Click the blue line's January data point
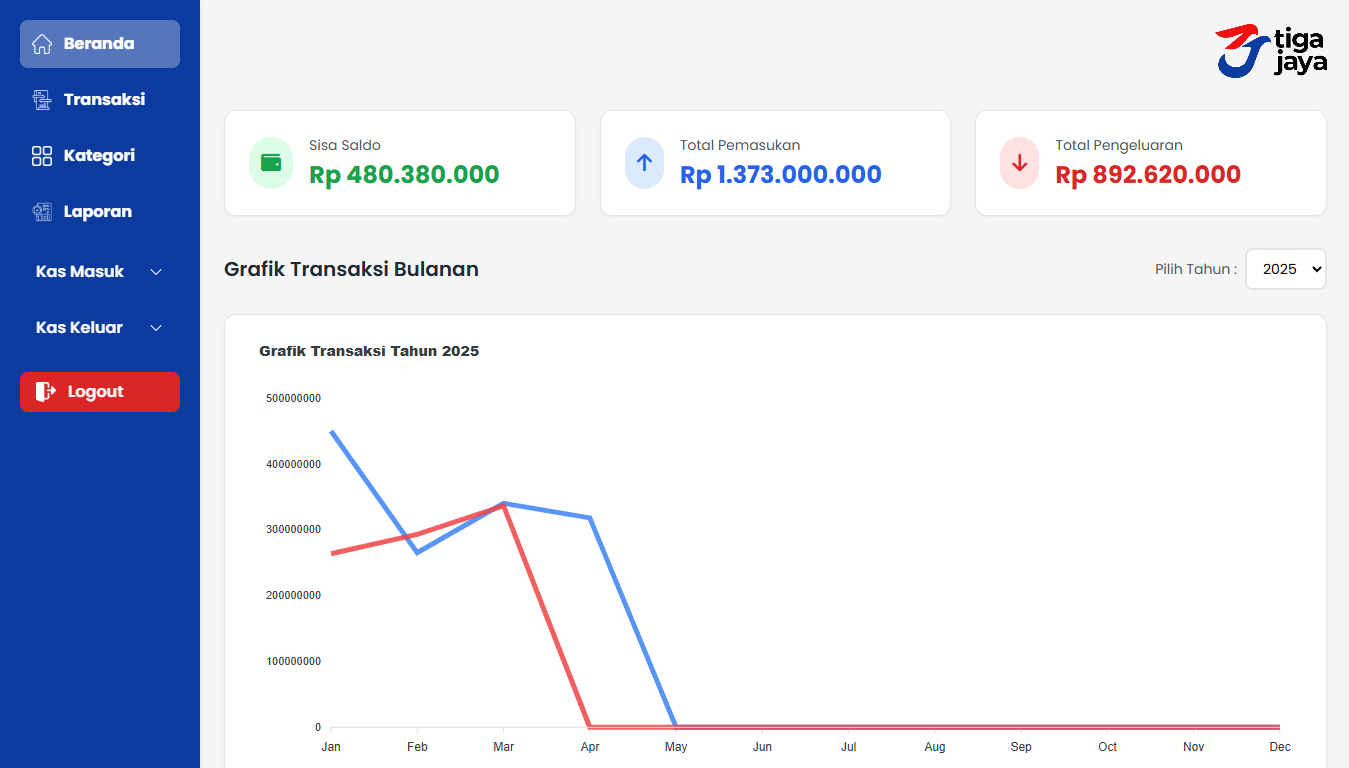The width and height of the screenshot is (1349, 768). click(331, 431)
